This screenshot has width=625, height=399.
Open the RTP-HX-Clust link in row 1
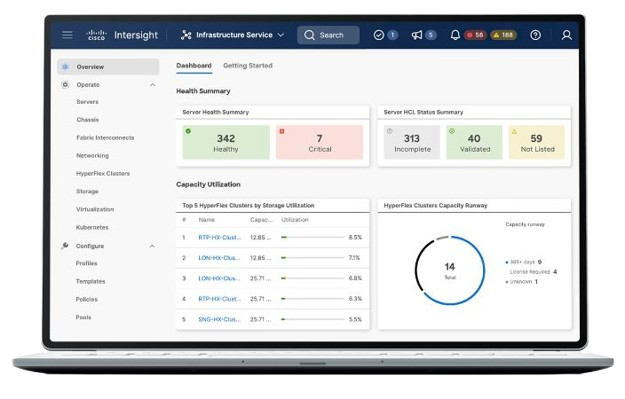(220, 237)
